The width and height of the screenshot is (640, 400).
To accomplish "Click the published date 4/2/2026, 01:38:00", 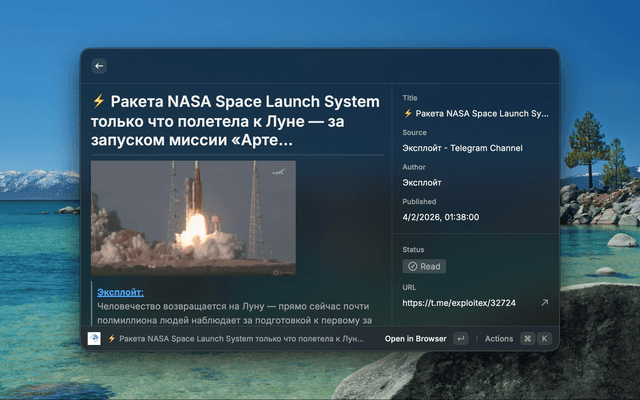I will [x=441, y=217].
